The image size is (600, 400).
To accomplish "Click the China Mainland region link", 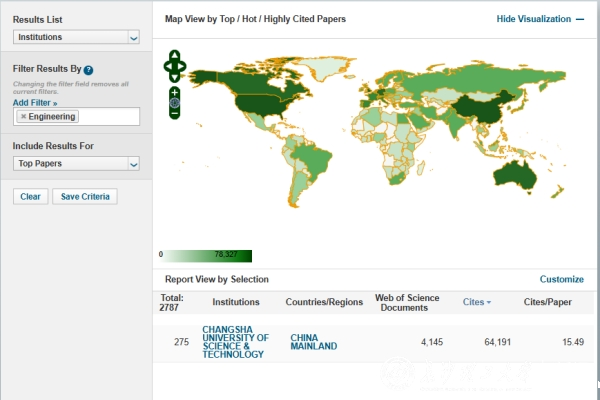I will 313,342.
